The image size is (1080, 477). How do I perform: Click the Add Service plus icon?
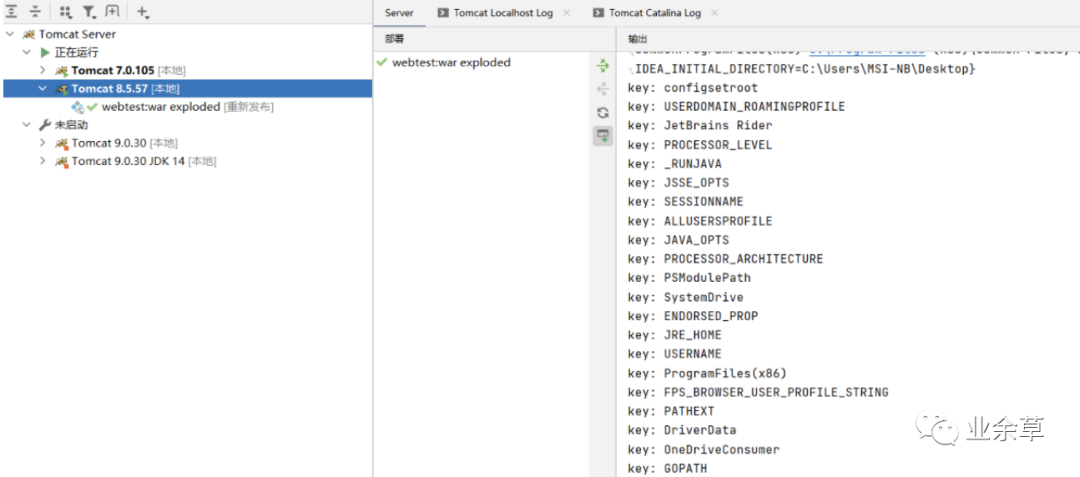143,12
